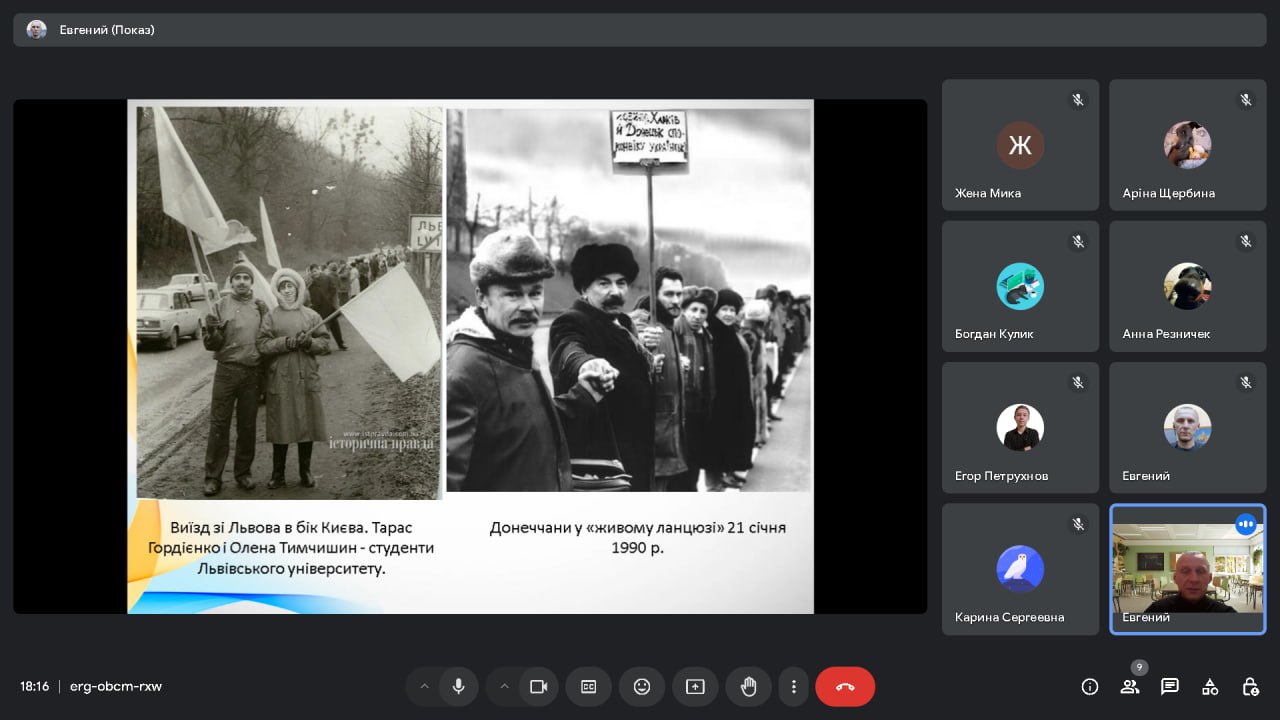Toggle the microphone button
Image resolution: width=1280 pixels, height=720 pixels.
pyautogui.click(x=458, y=686)
